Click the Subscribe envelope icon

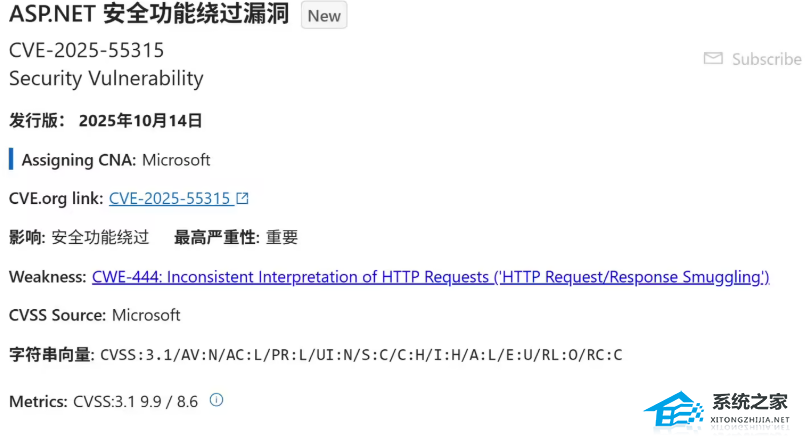713,59
